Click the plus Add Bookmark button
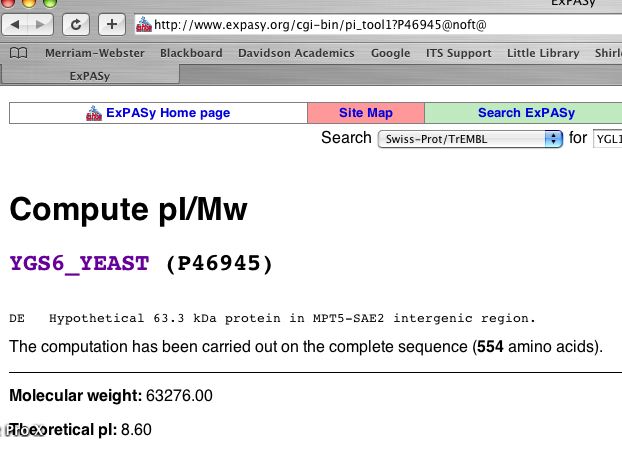 tap(111, 23)
